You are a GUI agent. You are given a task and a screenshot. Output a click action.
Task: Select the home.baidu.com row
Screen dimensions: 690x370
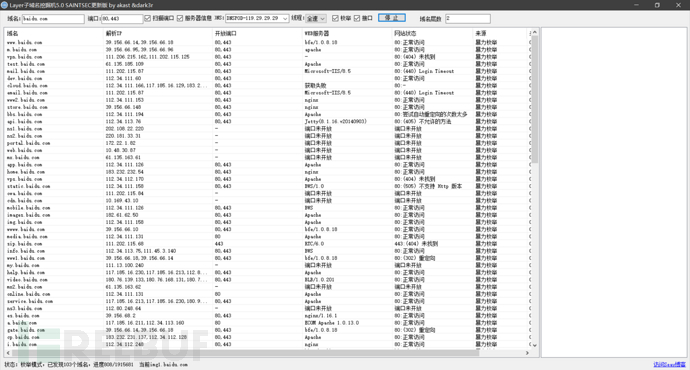267,172
